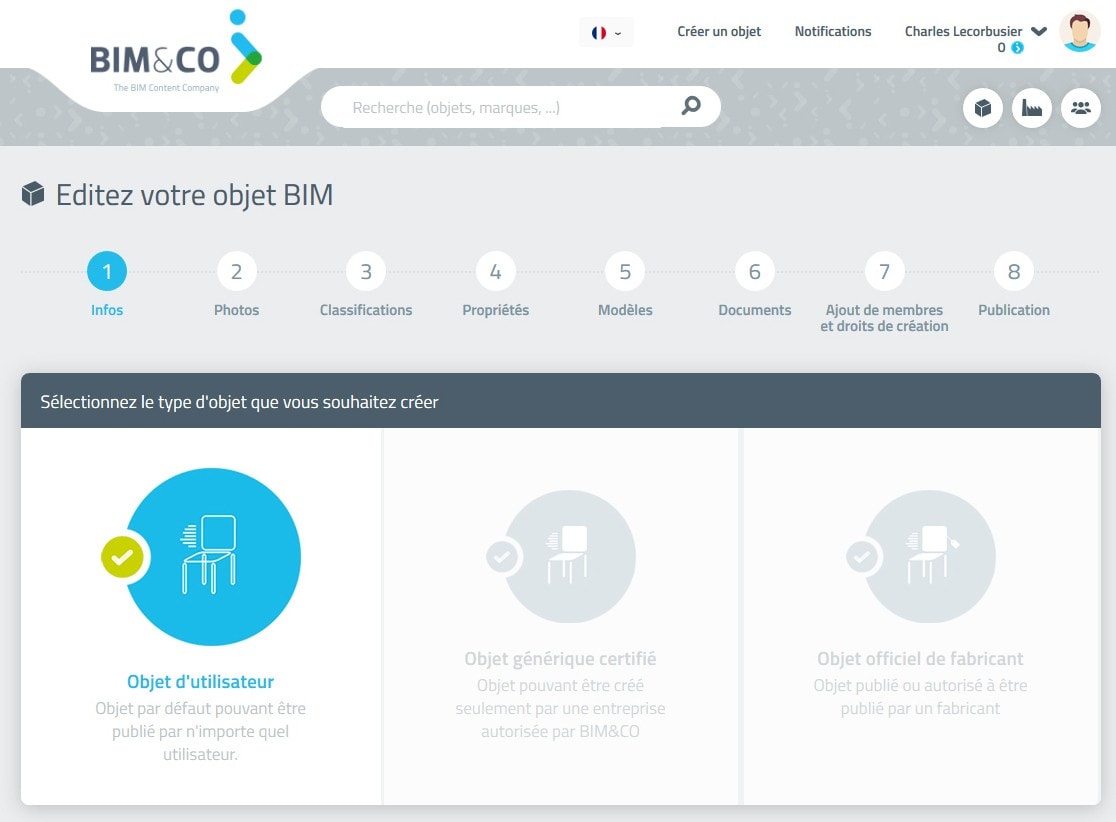Select the Objet d'utilisateur checkmark
The height and width of the screenshot is (822, 1116).
coord(122,557)
